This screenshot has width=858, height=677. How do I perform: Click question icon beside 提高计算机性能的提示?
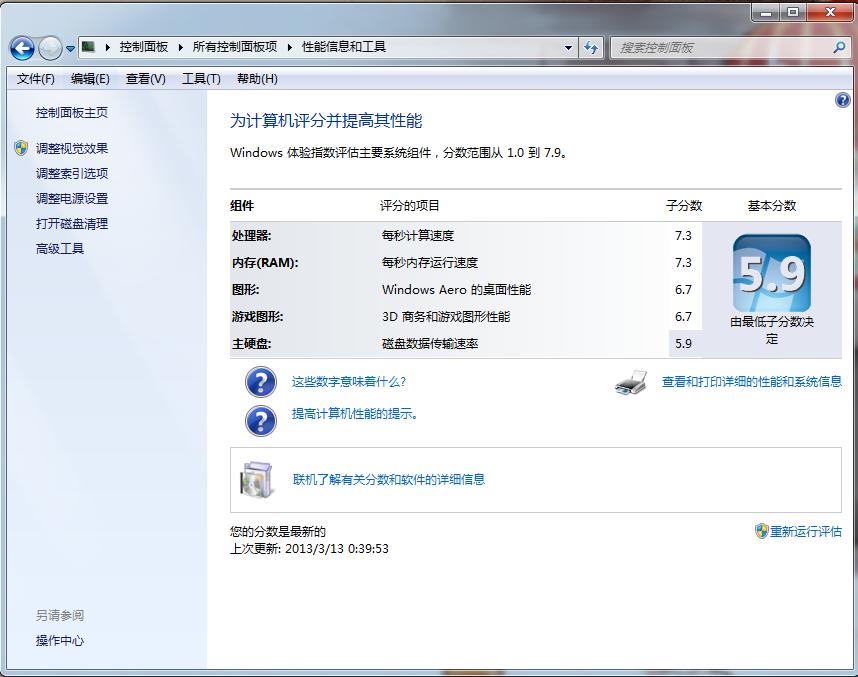click(261, 421)
